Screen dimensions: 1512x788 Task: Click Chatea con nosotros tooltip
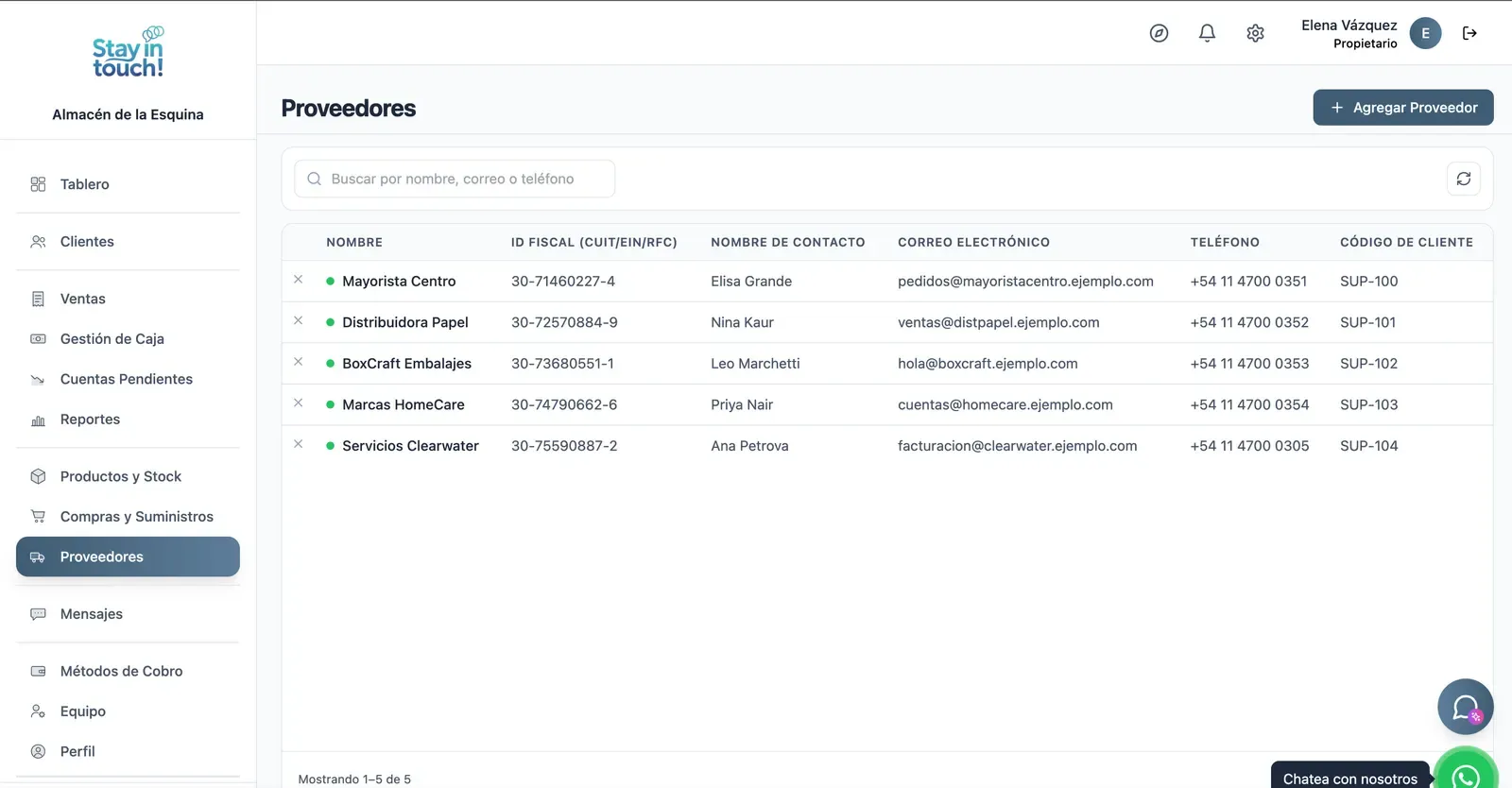pos(1349,776)
